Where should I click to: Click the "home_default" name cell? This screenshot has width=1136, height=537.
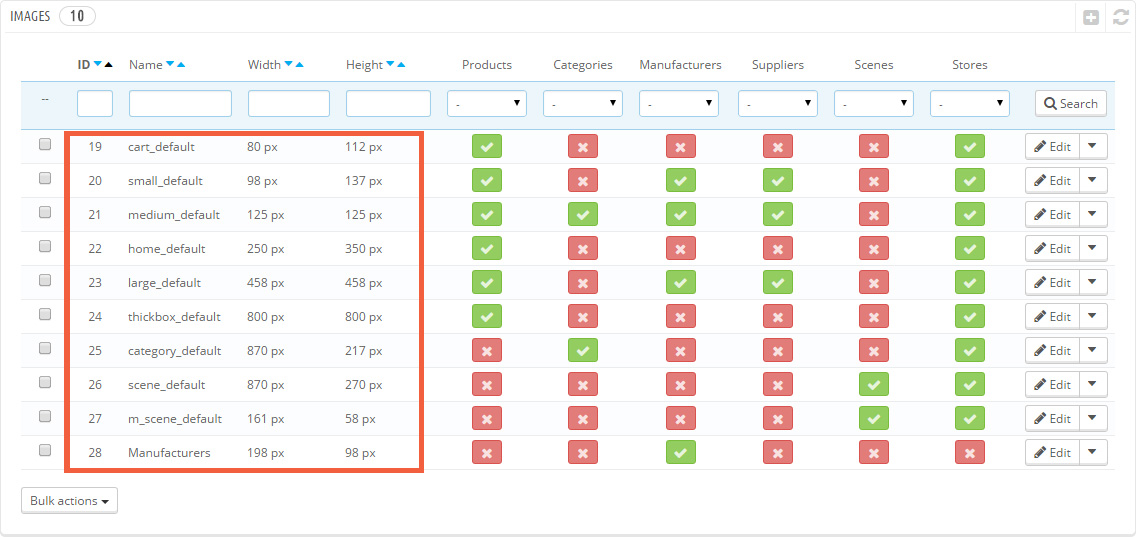pos(167,249)
